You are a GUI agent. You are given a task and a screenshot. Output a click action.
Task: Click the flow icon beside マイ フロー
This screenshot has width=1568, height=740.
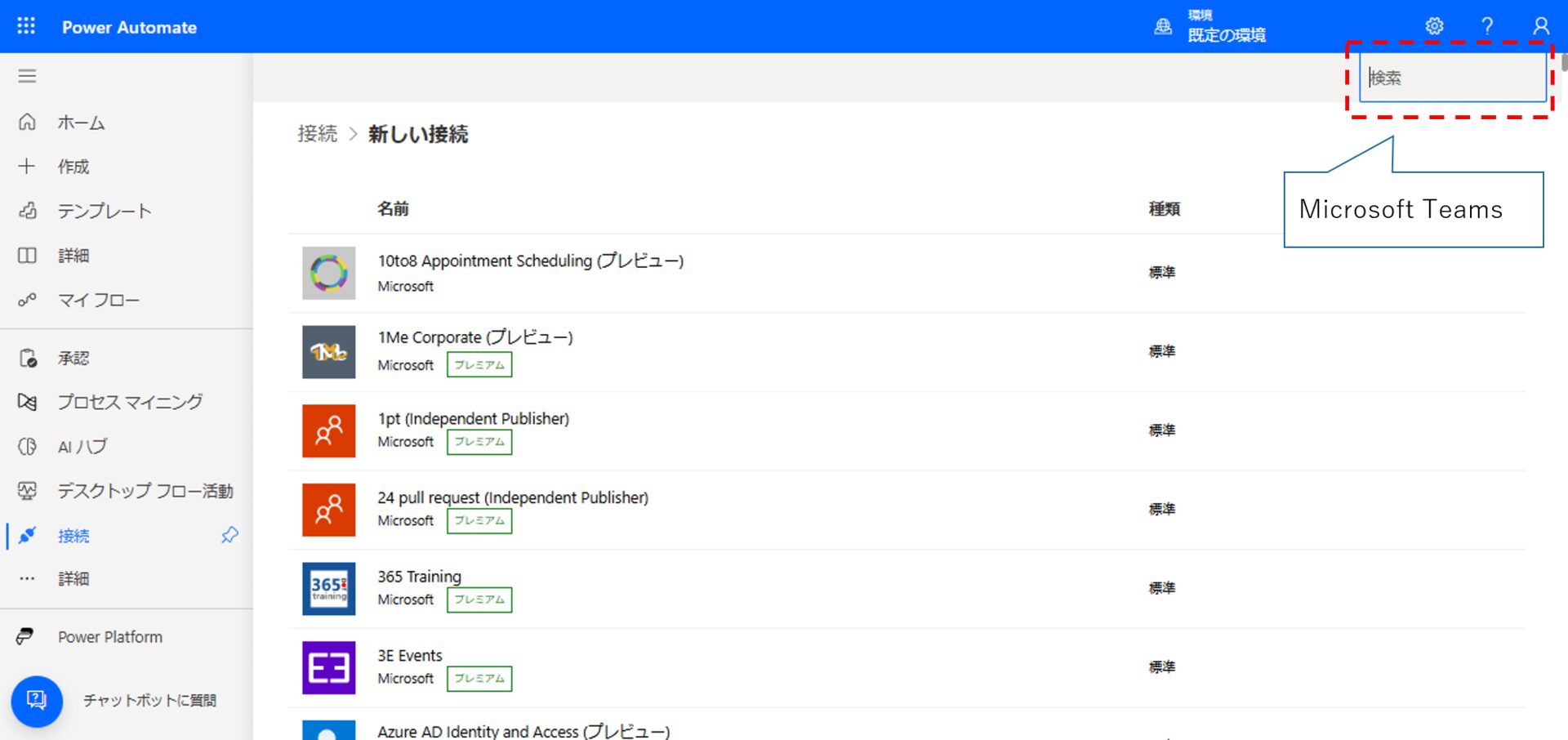(27, 300)
